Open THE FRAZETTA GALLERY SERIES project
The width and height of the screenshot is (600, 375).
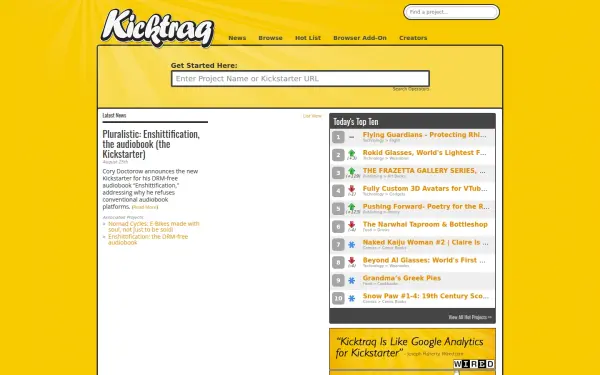pyautogui.click(x=424, y=171)
